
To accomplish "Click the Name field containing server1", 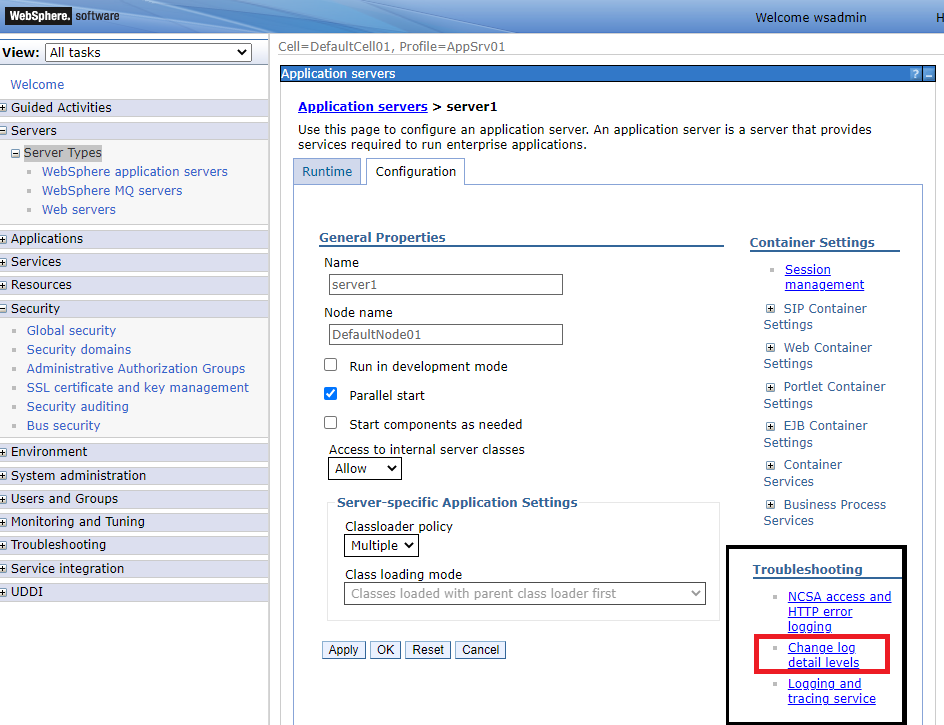I will 446,284.
